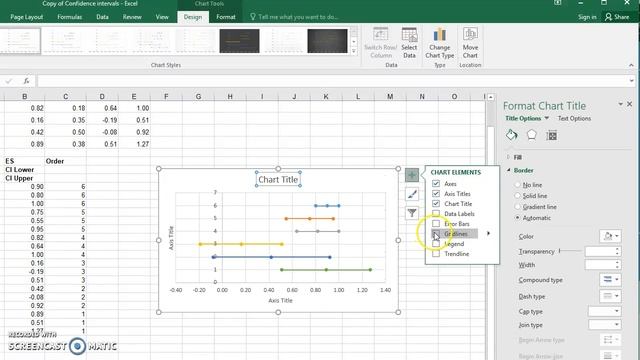Screen dimensions: 640x360
Task: Toggle the Gridlines checkbox
Action: point(436,233)
